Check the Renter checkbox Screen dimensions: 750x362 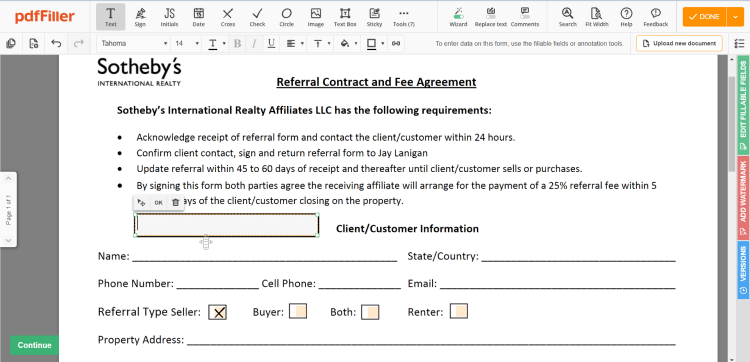tap(459, 311)
